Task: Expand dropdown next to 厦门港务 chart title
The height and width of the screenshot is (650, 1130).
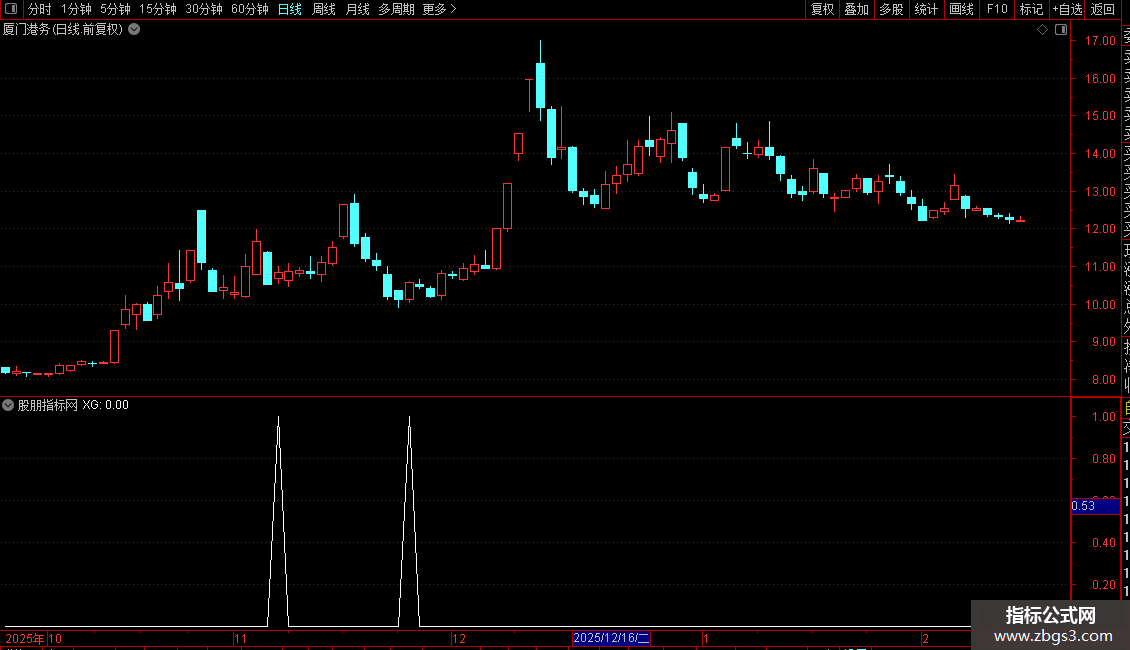Action: point(134,30)
